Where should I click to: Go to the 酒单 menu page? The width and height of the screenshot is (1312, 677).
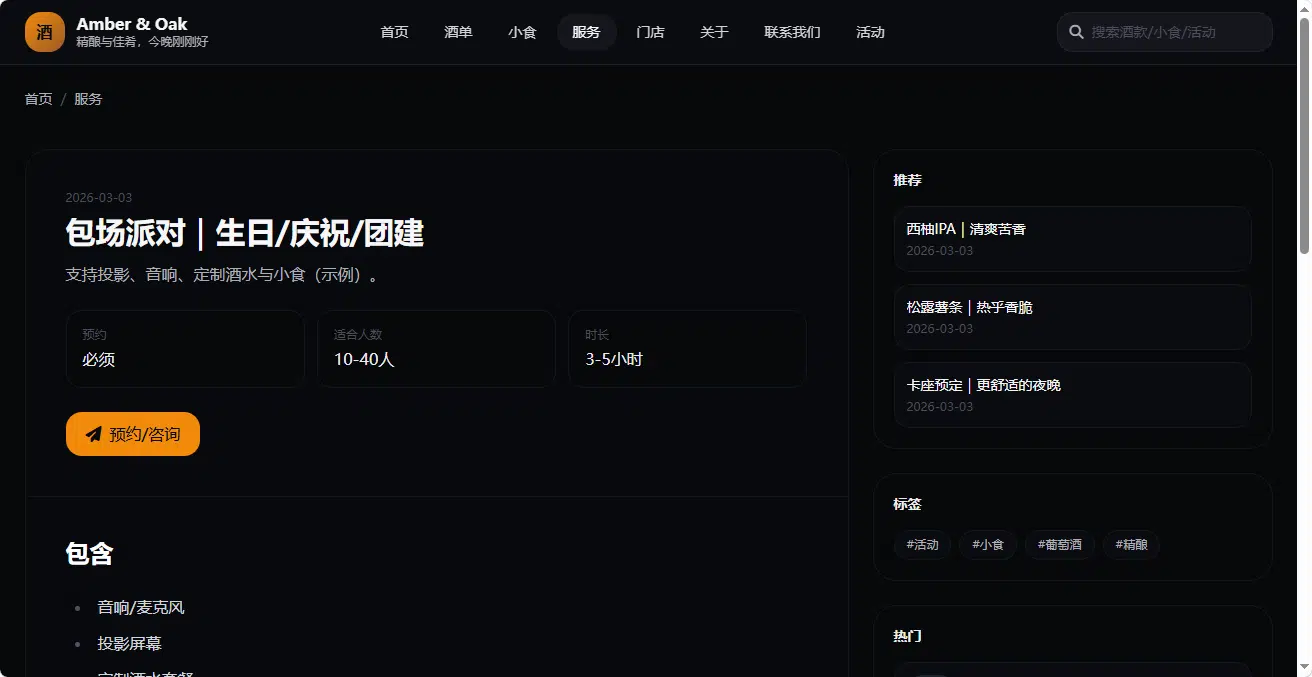(x=459, y=32)
